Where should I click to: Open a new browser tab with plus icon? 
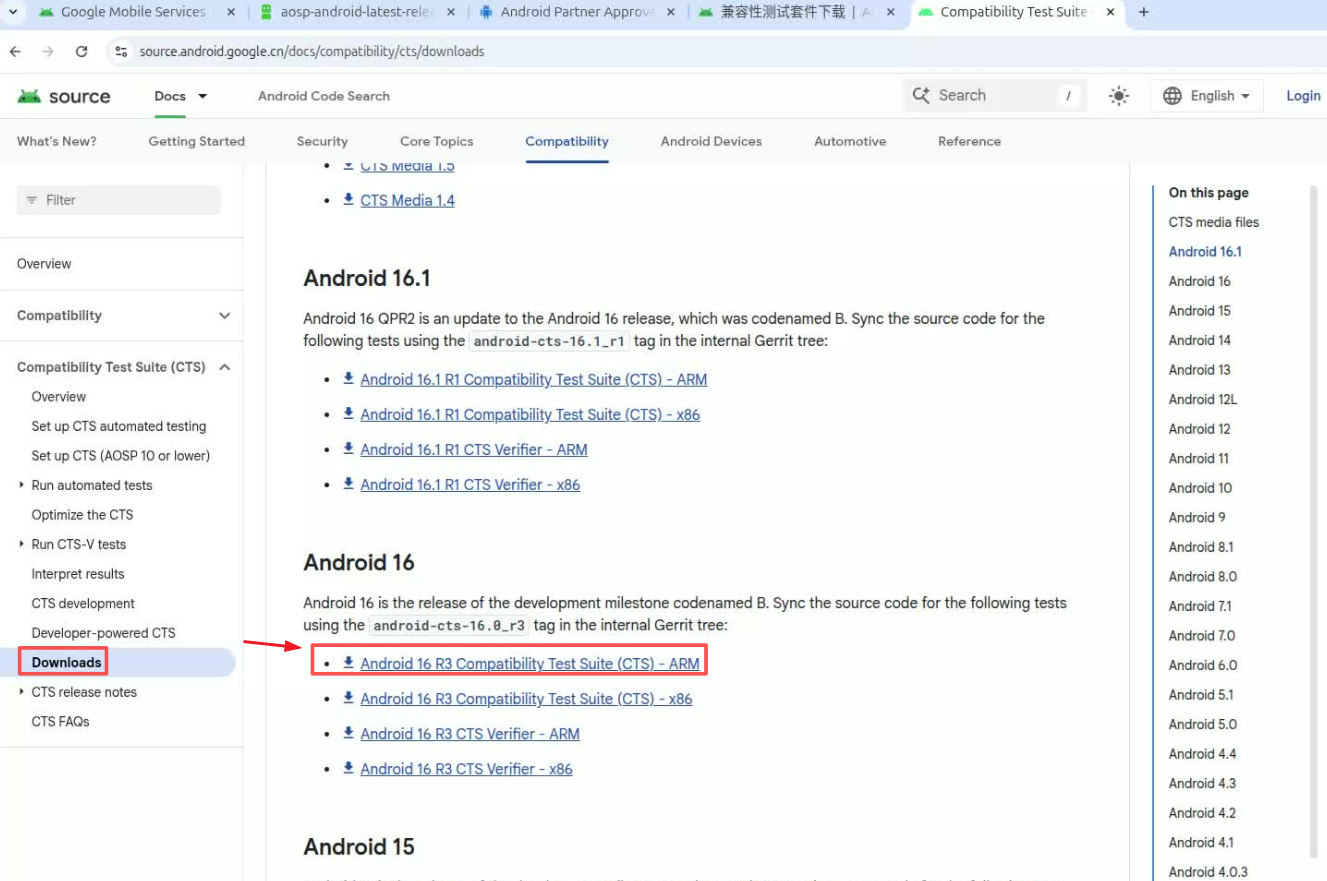[1144, 12]
